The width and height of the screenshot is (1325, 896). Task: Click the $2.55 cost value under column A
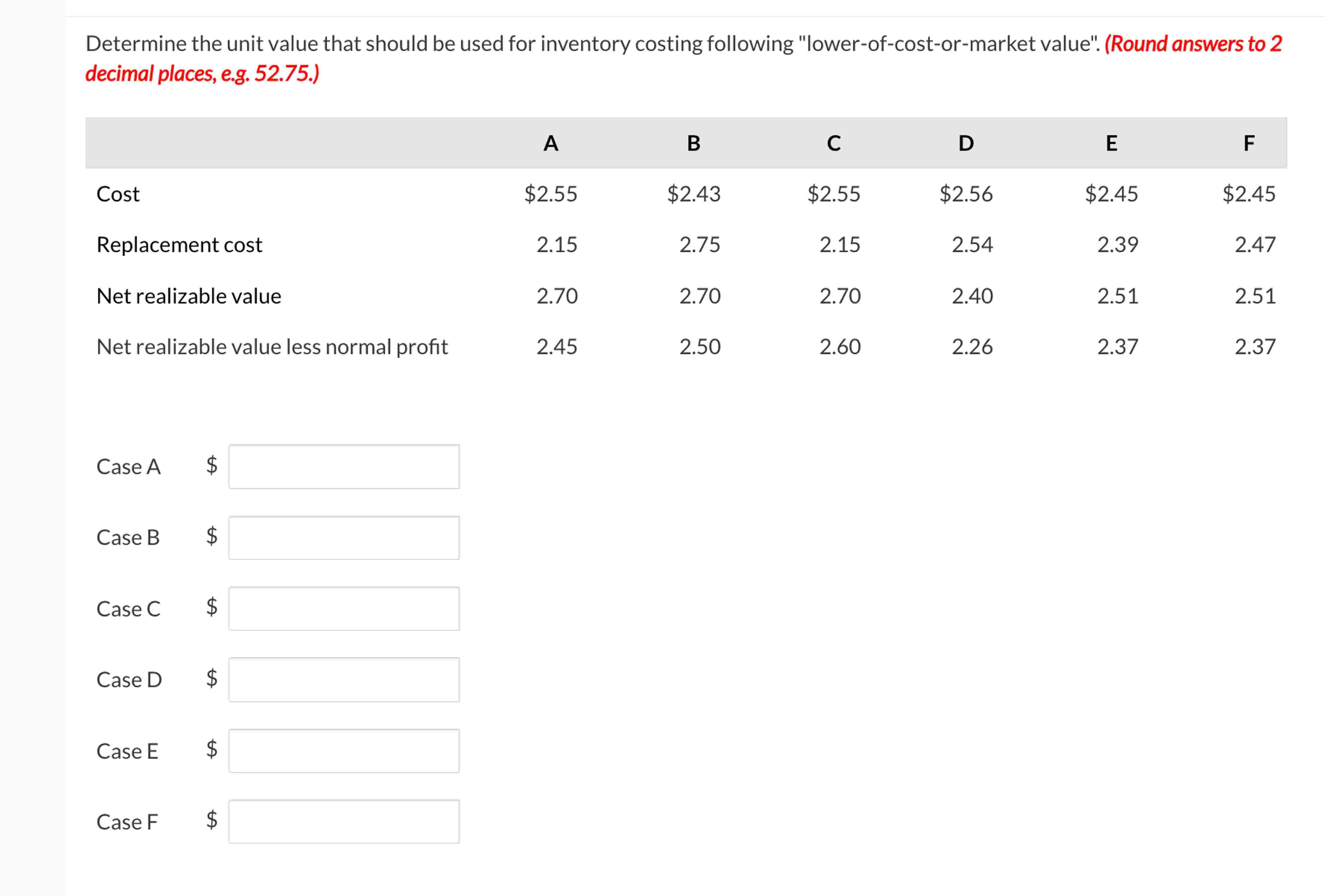tap(551, 194)
